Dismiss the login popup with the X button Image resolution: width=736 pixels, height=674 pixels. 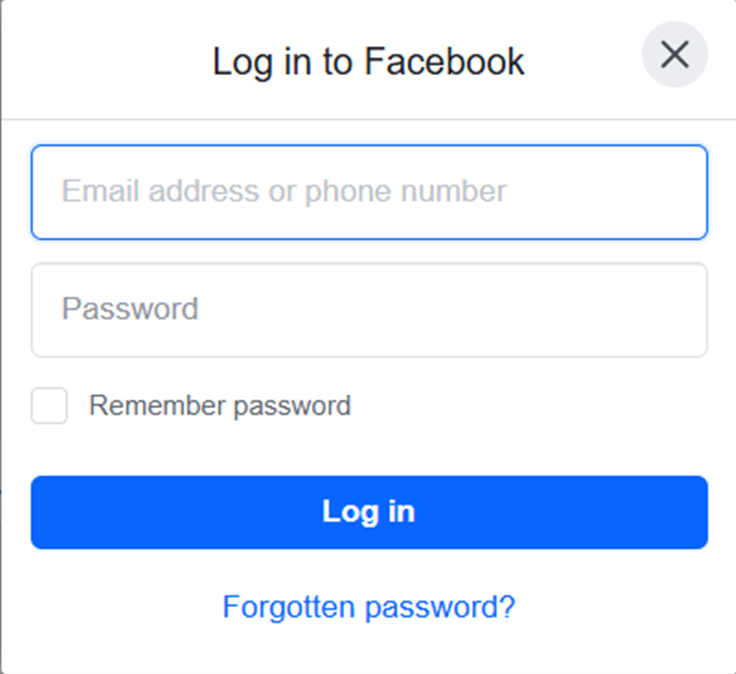point(675,55)
